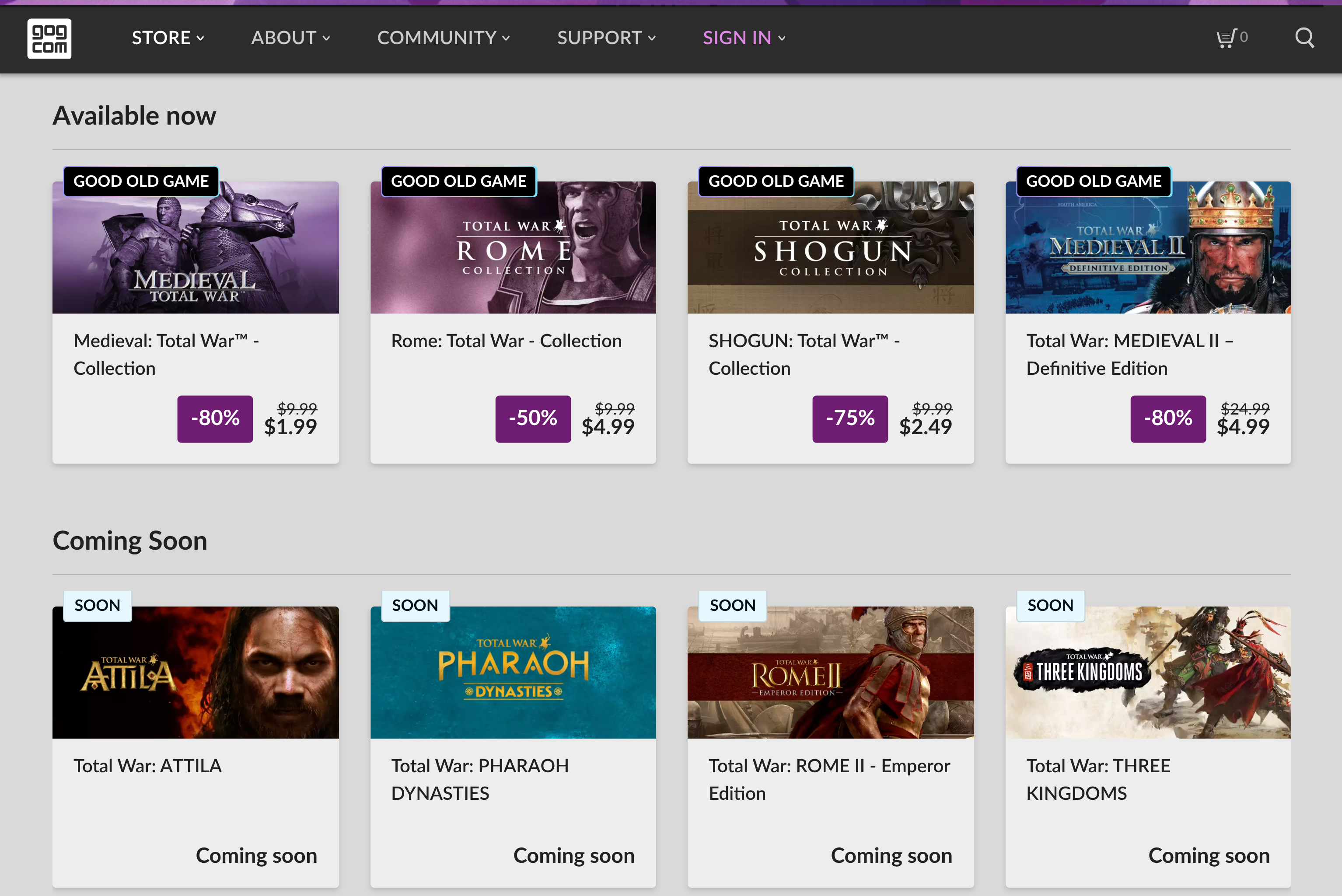
Task: Click the THREE KINGDOMS cover image
Action: pyautogui.click(x=1148, y=673)
